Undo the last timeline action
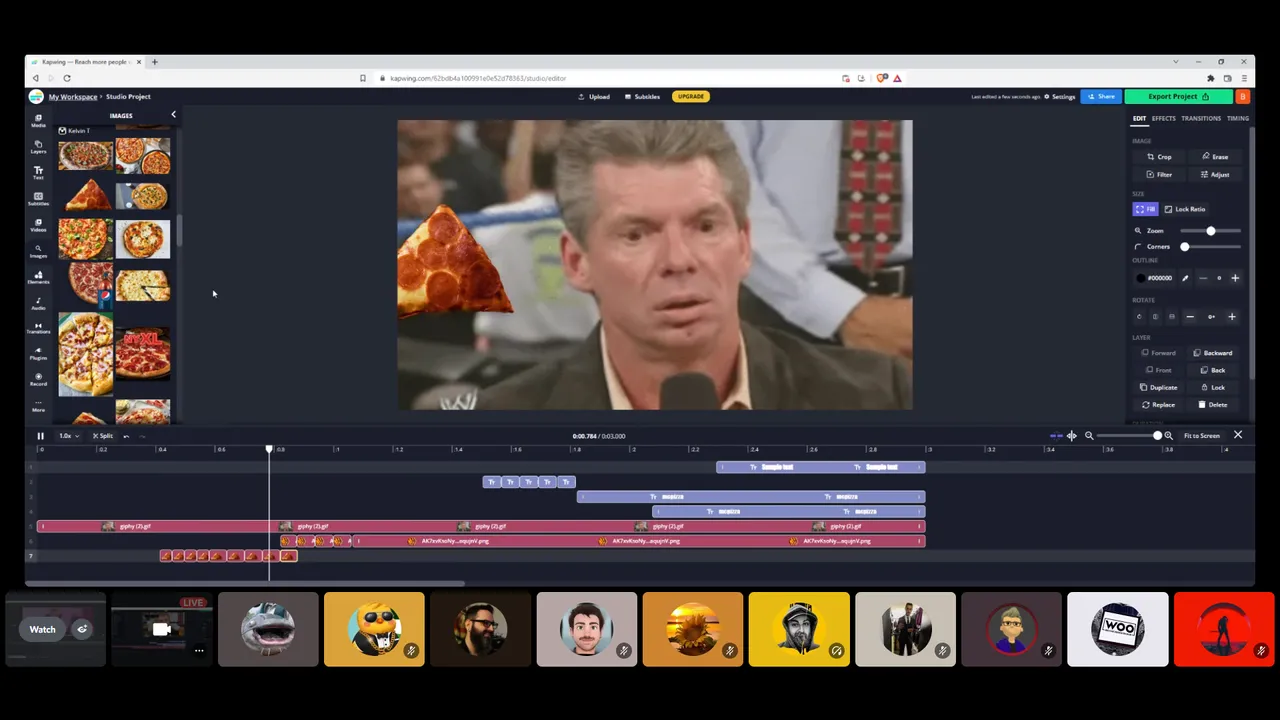Image resolution: width=1280 pixels, height=720 pixels. click(x=126, y=436)
